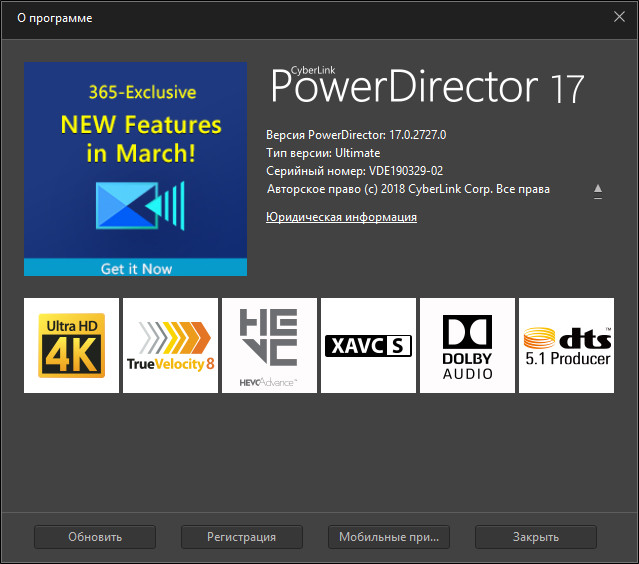Image resolution: width=639 pixels, height=564 pixels.
Task: Click the Мобильные при... button
Action: (x=388, y=537)
